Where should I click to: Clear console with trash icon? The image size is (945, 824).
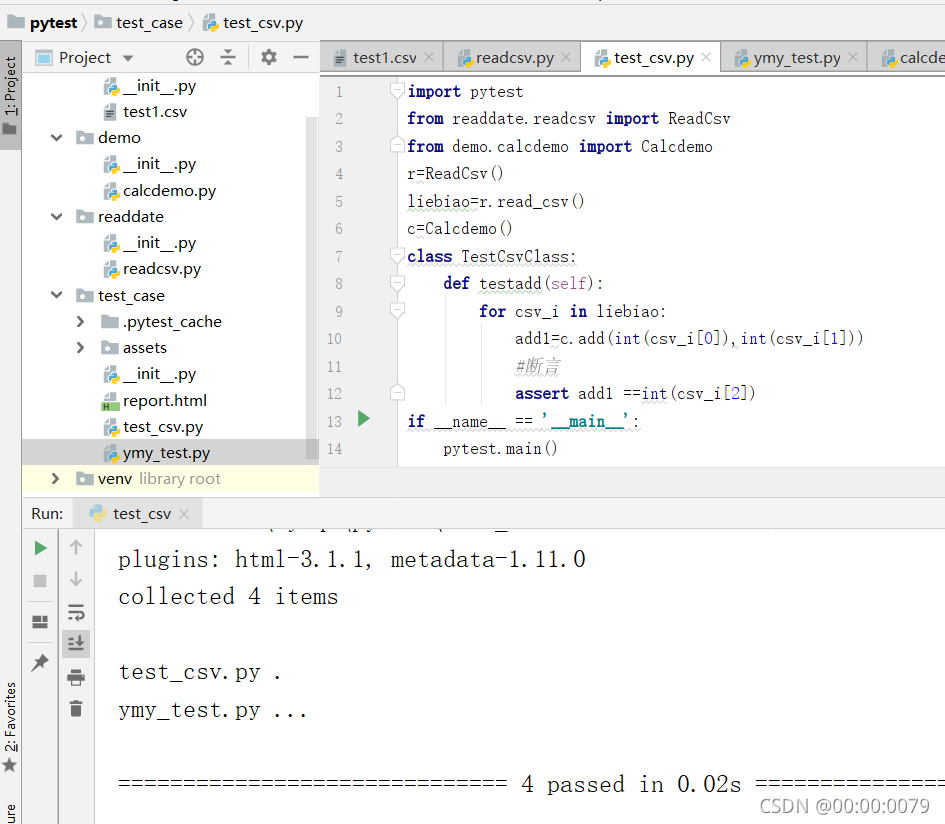(76, 709)
